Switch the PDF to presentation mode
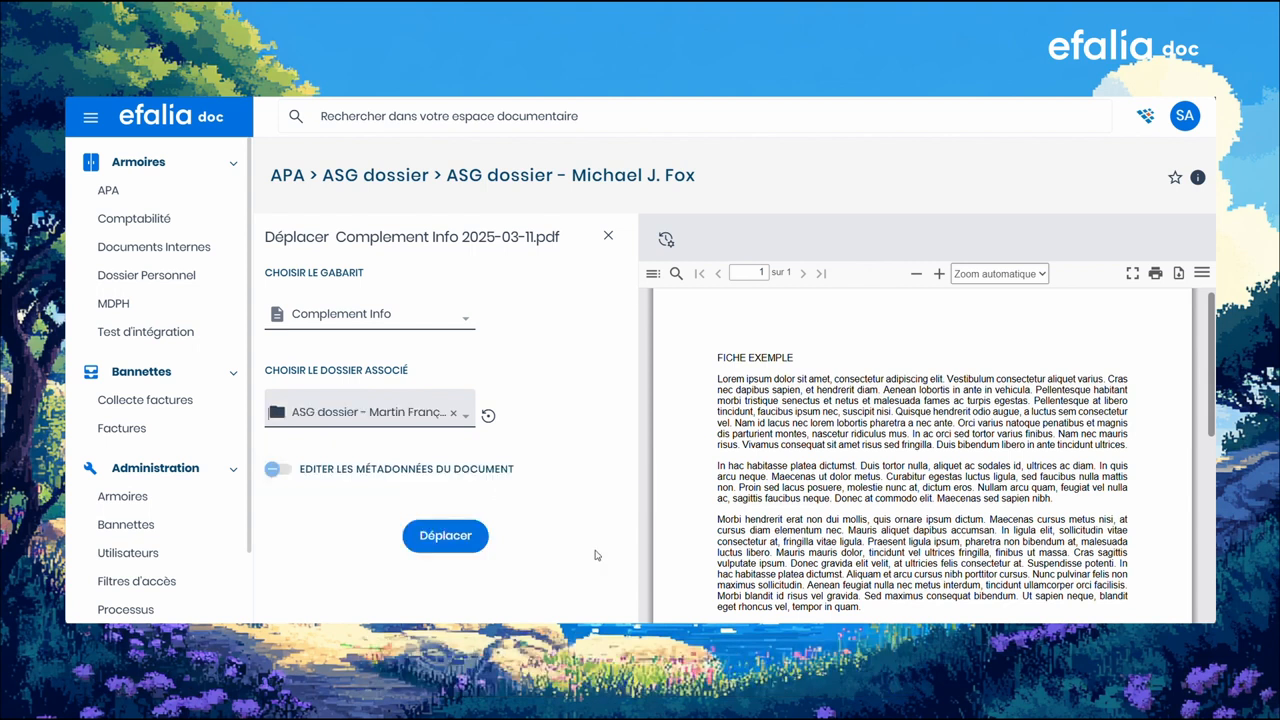 (x=1133, y=273)
